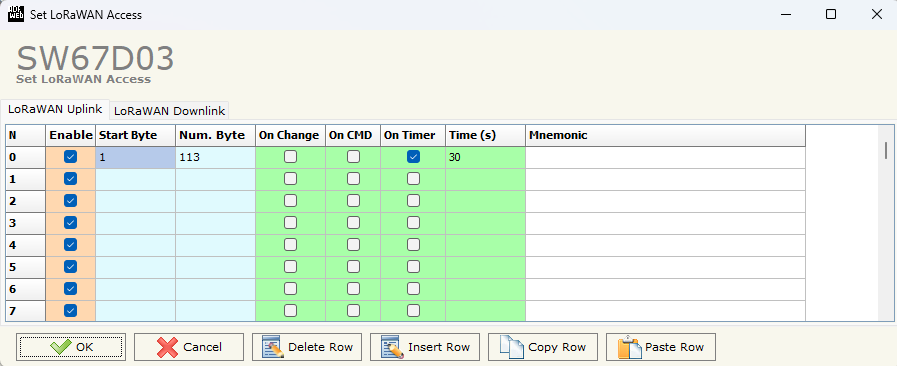Check On Change box in row 5
The image size is (897, 366).
(x=291, y=266)
